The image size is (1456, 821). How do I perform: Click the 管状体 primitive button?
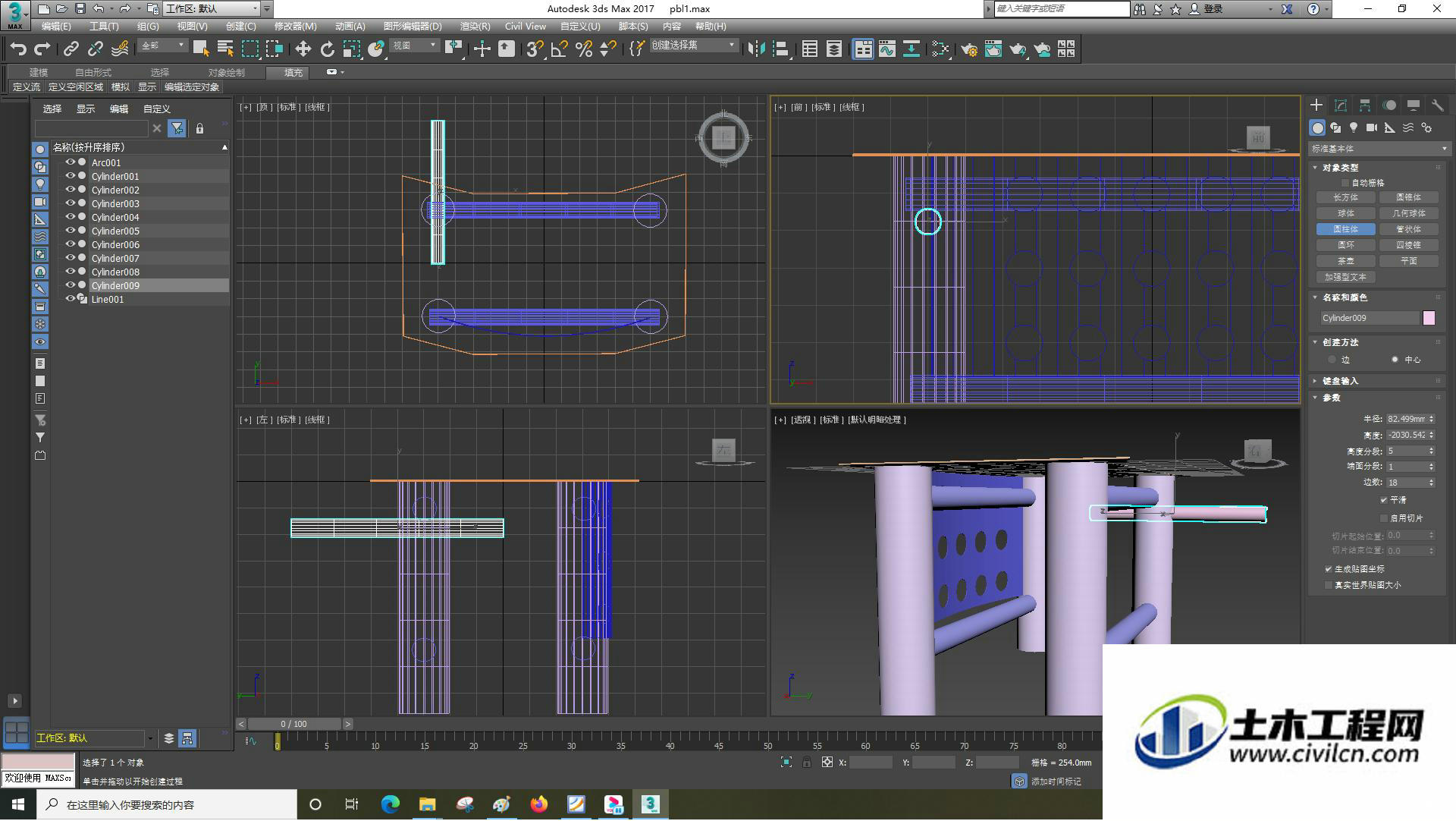pos(1408,229)
